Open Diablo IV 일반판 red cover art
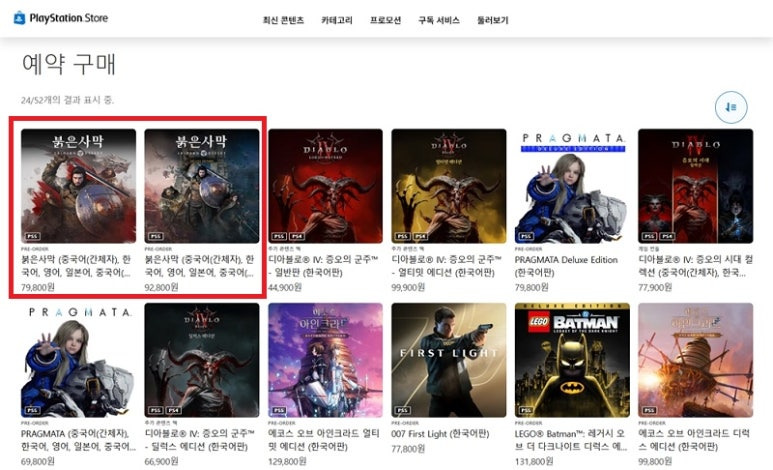 pyautogui.click(x=325, y=186)
